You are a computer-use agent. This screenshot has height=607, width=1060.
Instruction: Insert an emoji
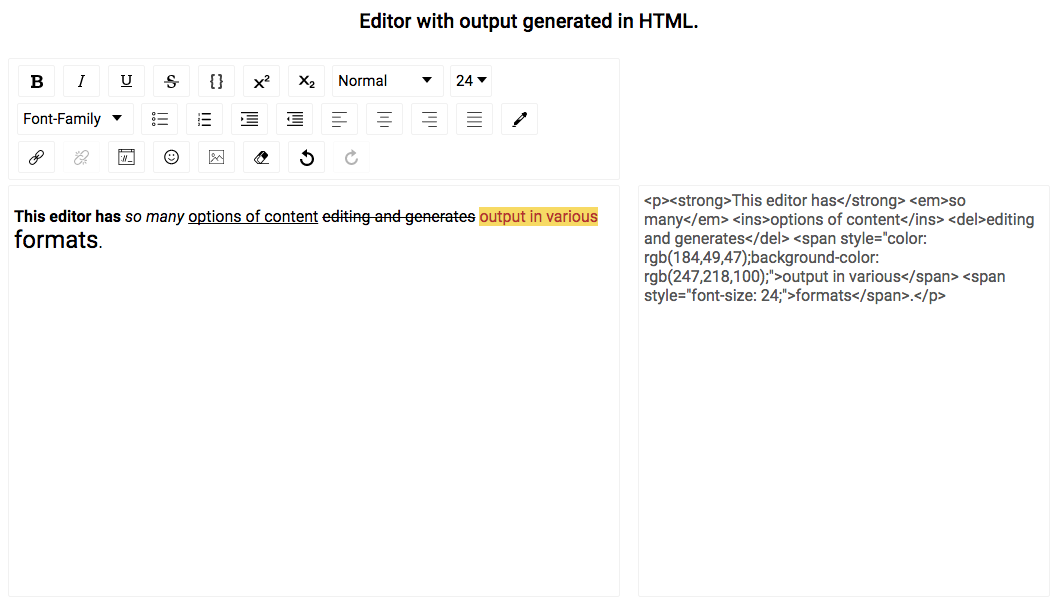(171, 157)
